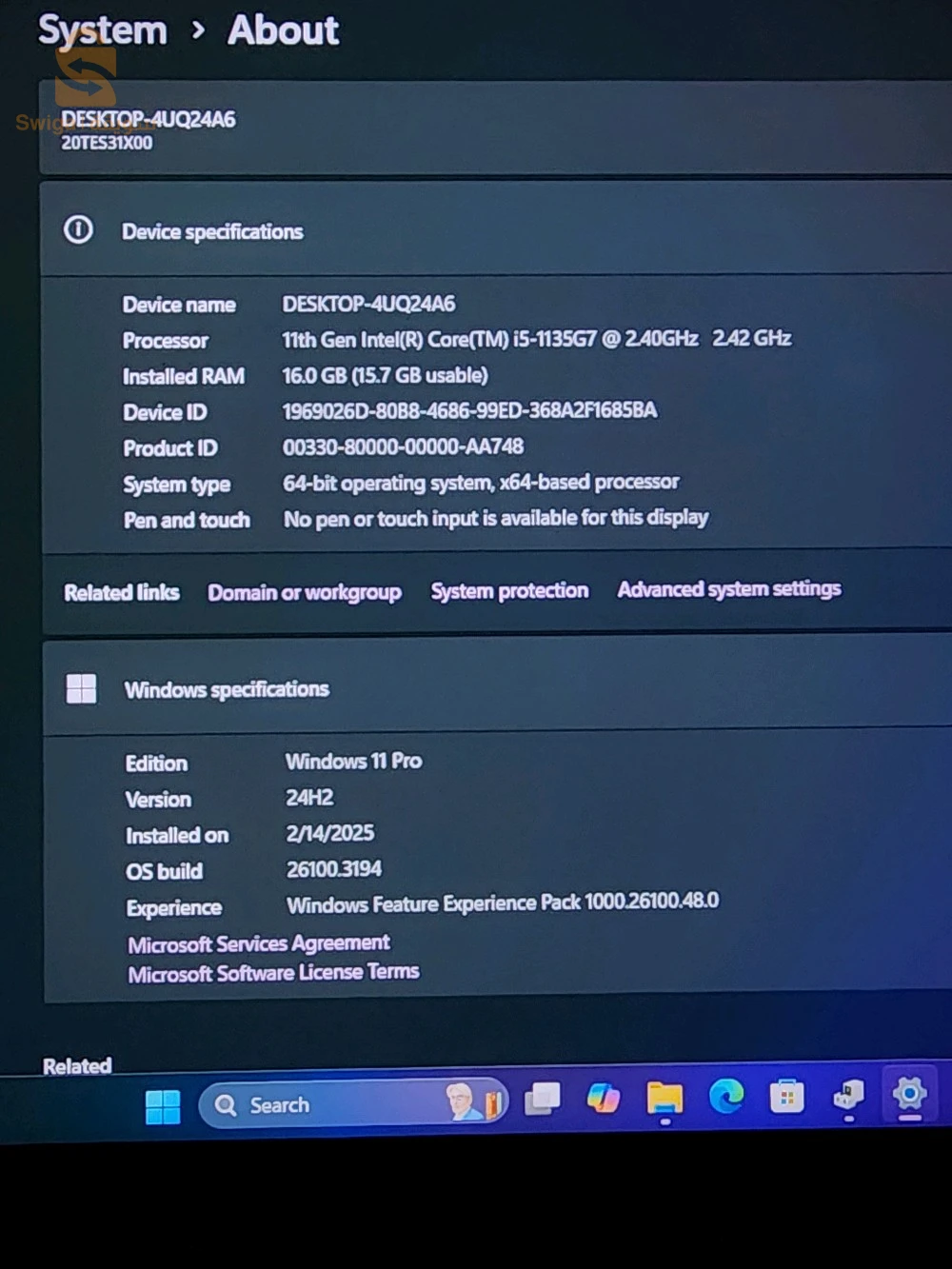Click the processor value 11th Gen Intel Core i5-1135G7

tap(537, 339)
